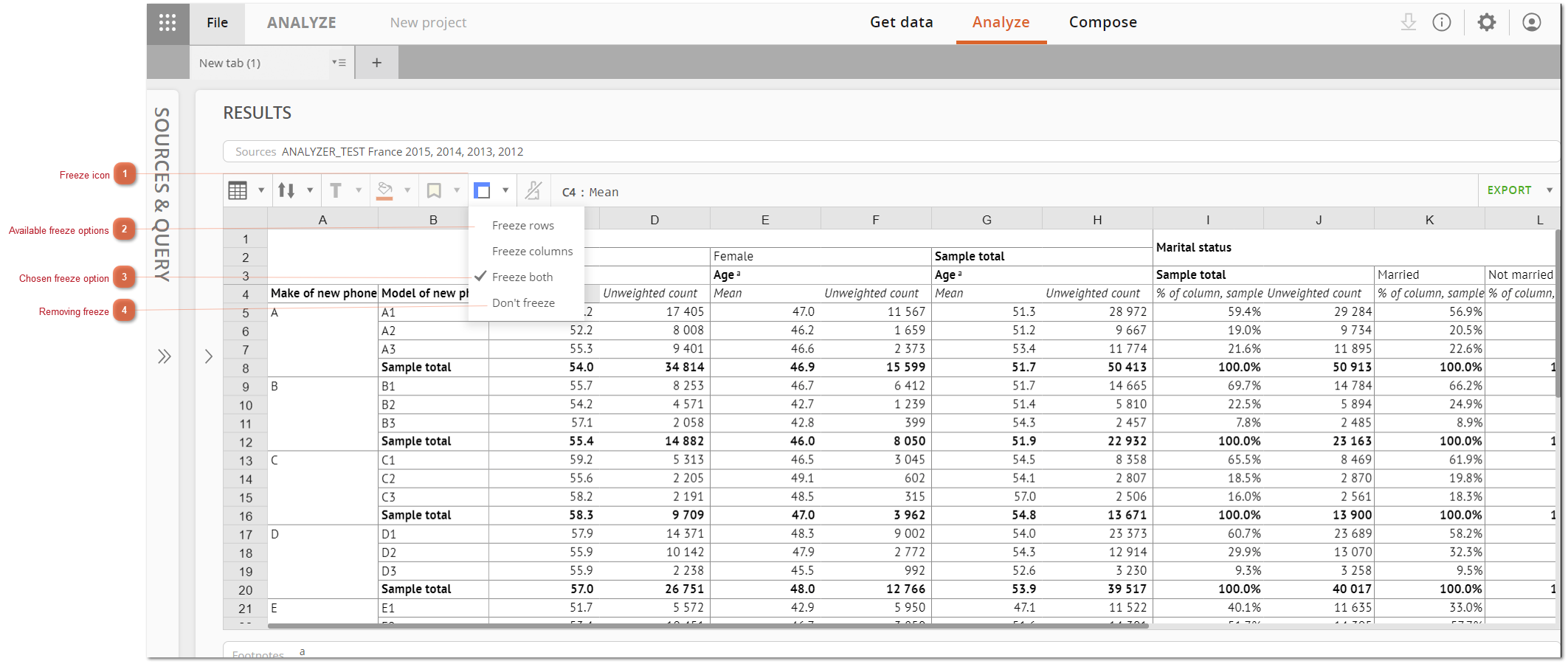Add a new tab with plus button
The image size is (1568, 664).
point(377,63)
